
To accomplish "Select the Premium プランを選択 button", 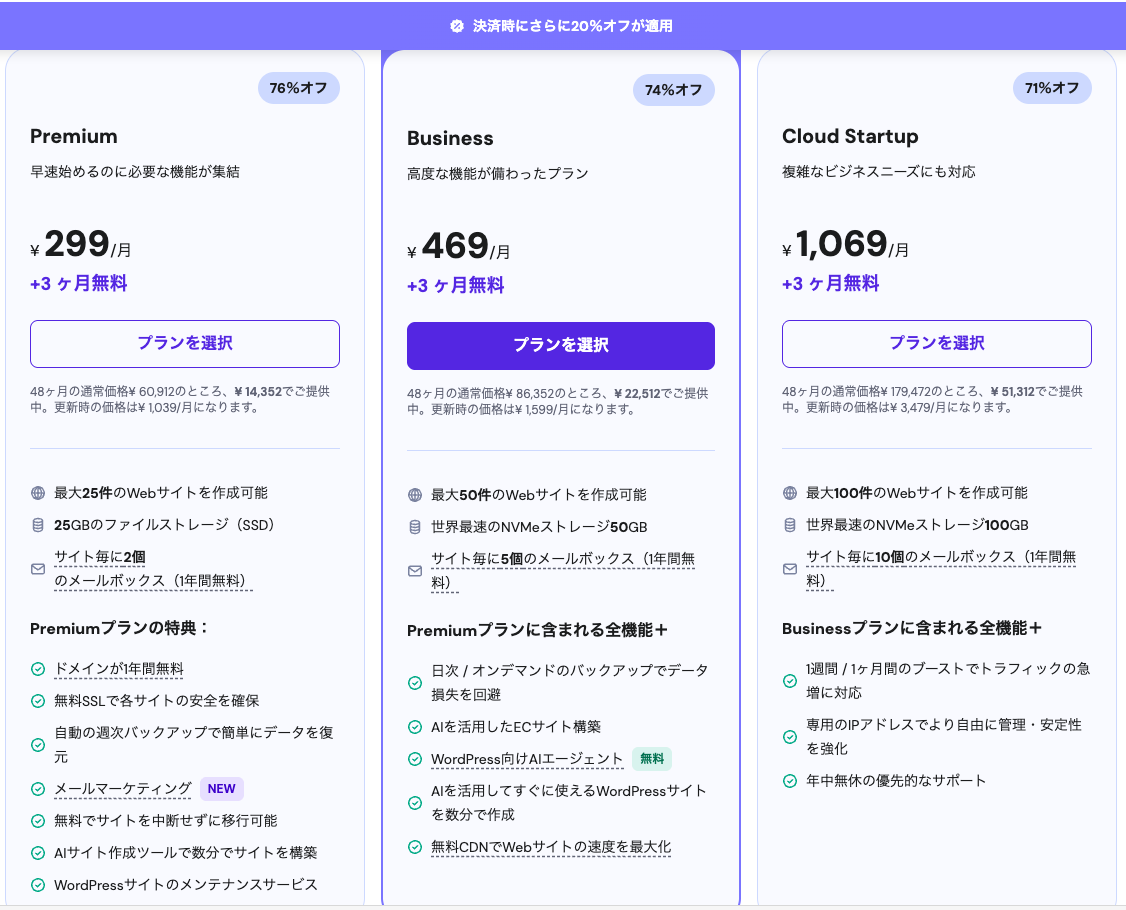I will pos(185,343).
